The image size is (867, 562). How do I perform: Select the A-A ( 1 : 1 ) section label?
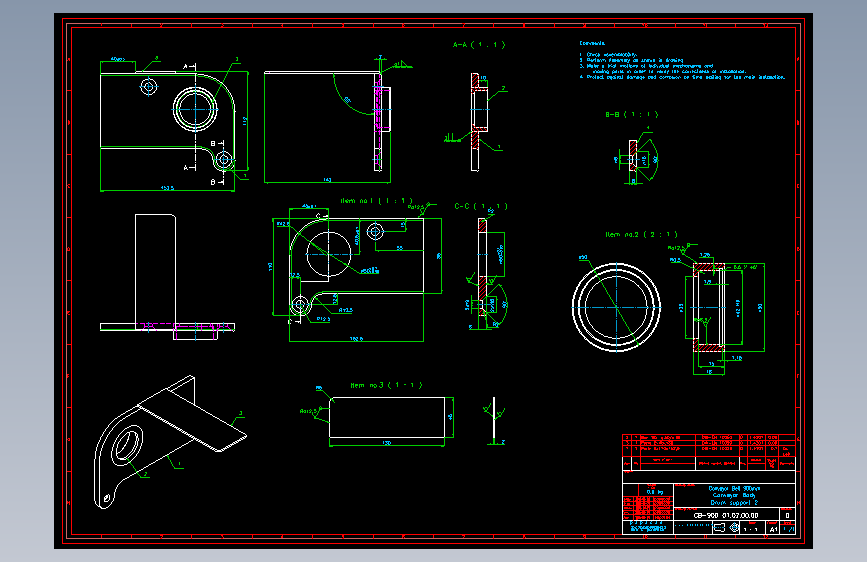479,45
